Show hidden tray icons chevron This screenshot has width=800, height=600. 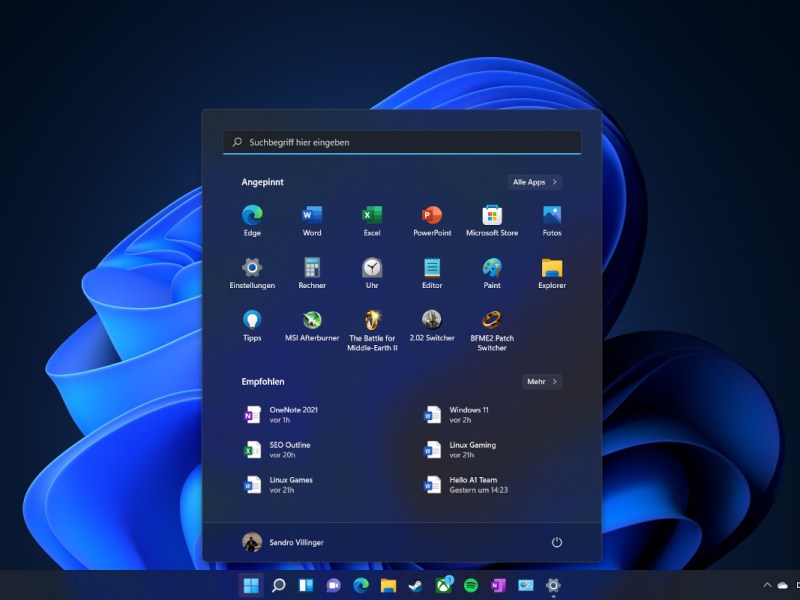click(767, 585)
